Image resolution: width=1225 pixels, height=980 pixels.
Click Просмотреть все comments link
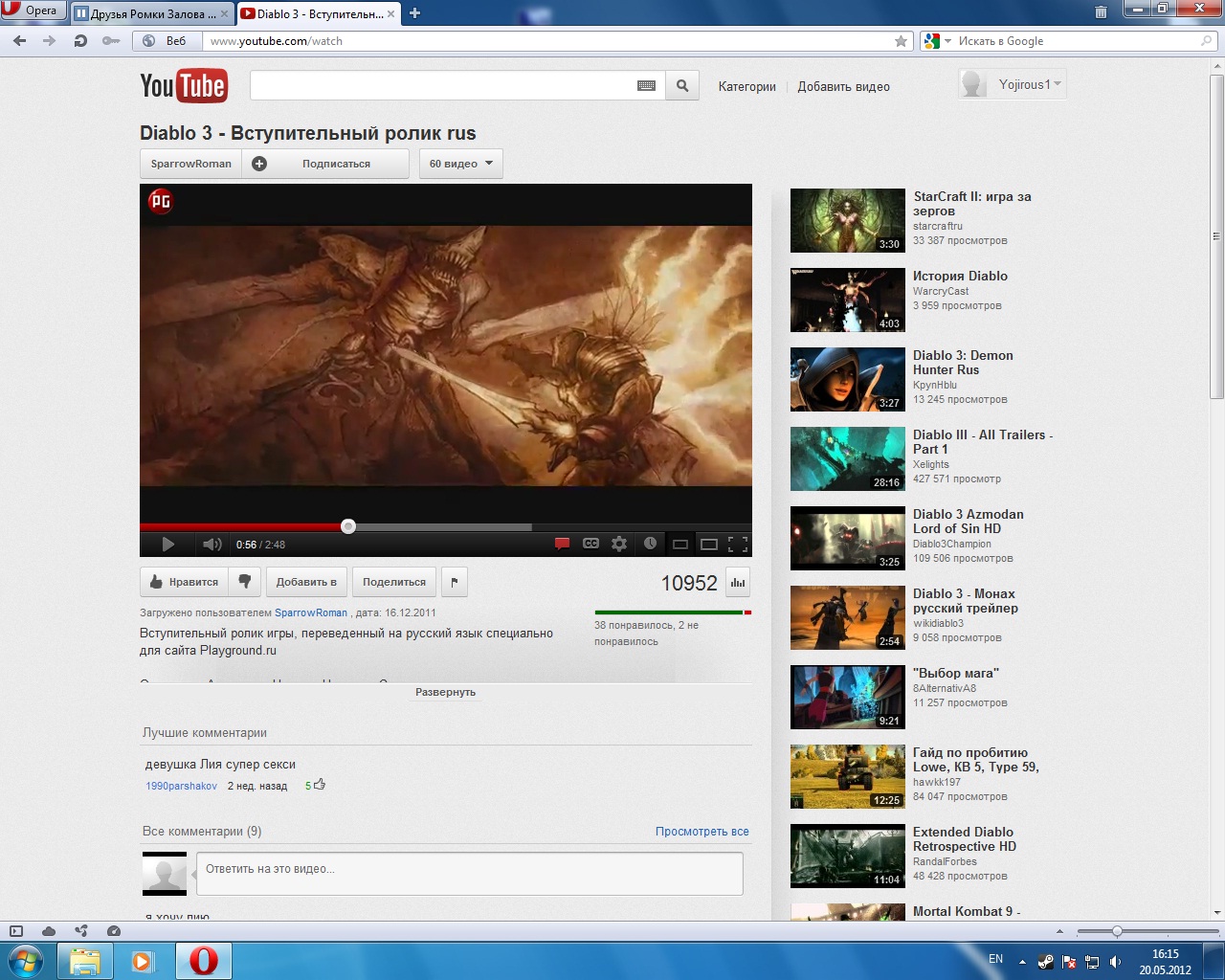702,832
